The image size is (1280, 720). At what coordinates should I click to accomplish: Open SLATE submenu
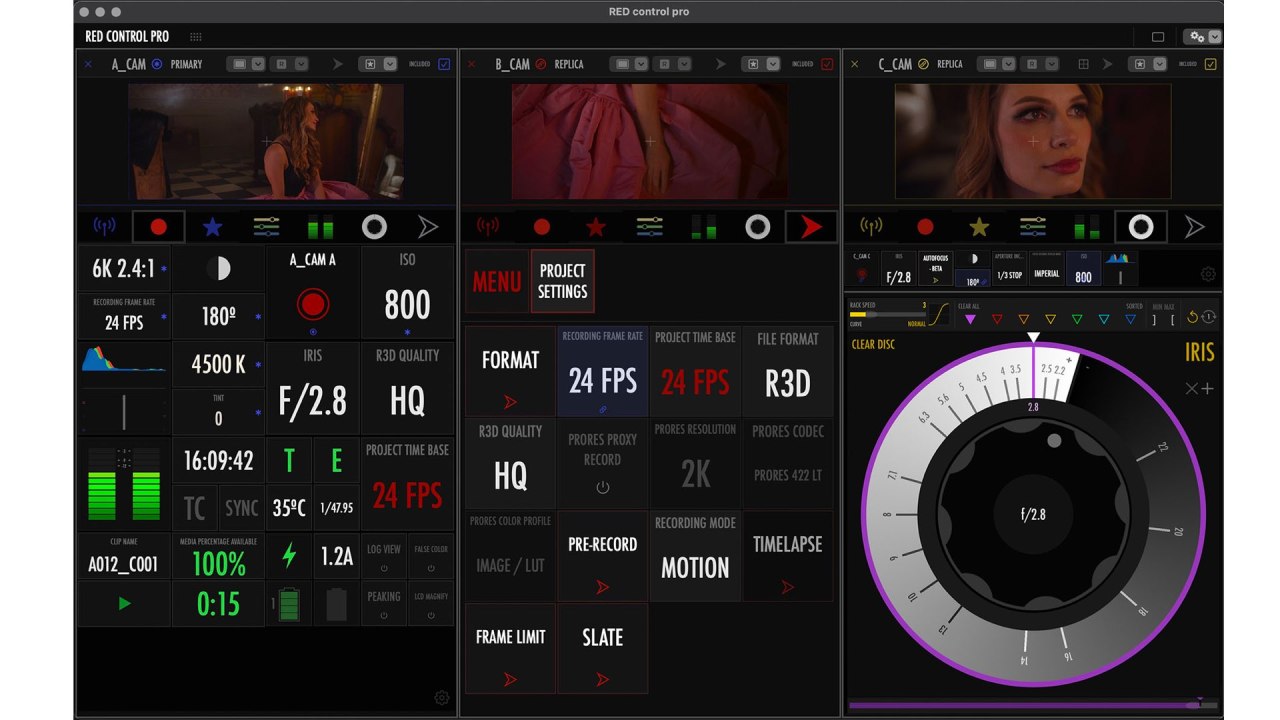click(602, 648)
